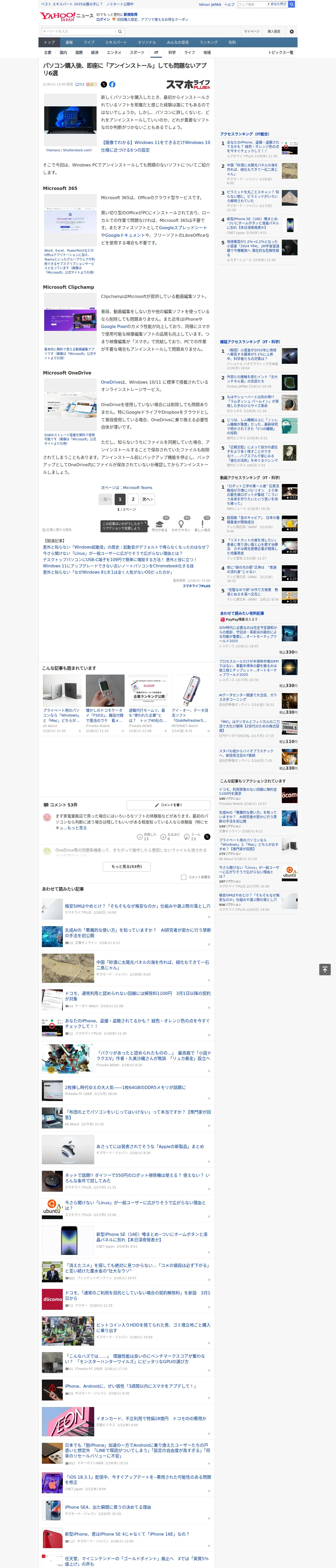Share article on X icon under headline

(x=104, y=85)
